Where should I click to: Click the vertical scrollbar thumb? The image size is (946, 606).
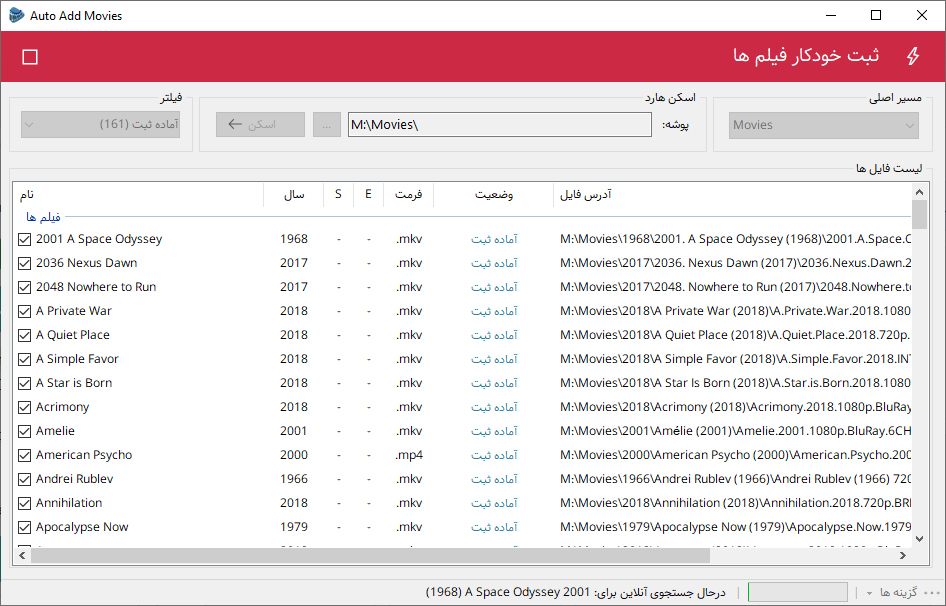tap(919, 214)
